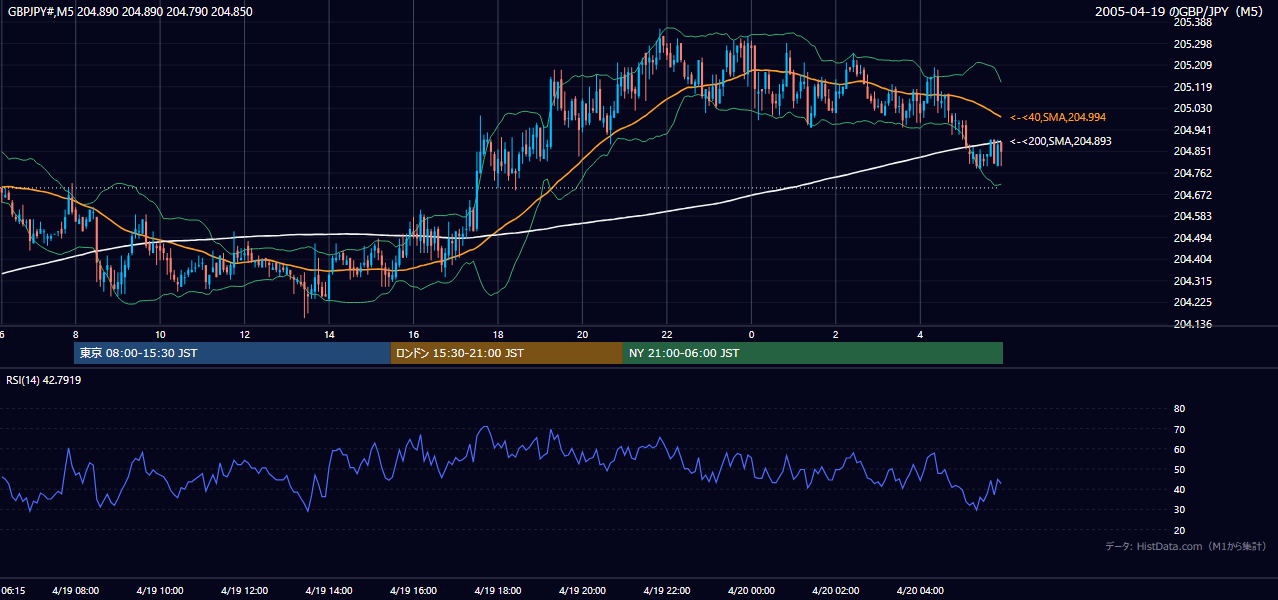
Task: Click price axis value 205.209
Action: point(1193,65)
